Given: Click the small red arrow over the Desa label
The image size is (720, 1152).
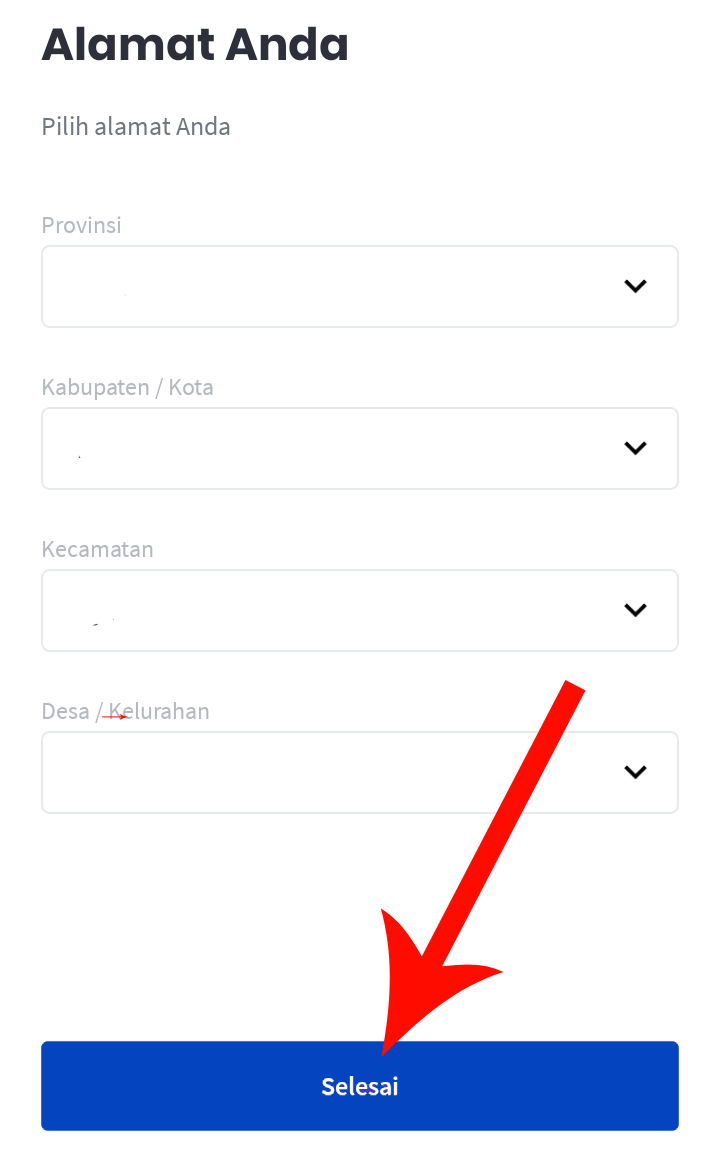Looking at the screenshot, I should tap(115, 716).
